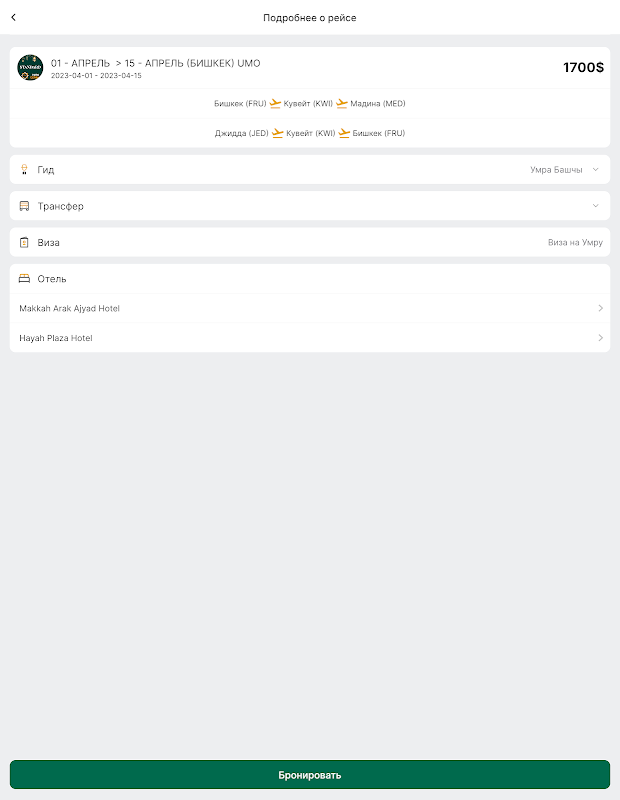Tap the 1700$ price

(583, 67)
